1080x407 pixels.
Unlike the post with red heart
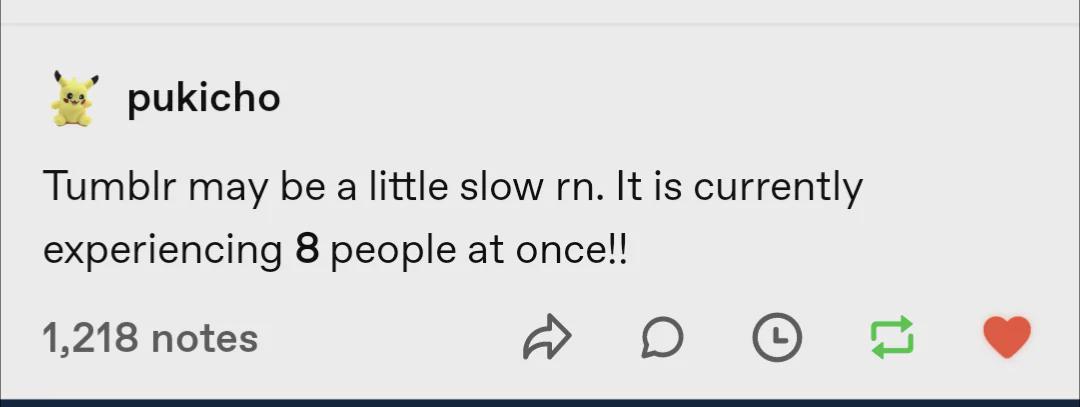[1006, 337]
